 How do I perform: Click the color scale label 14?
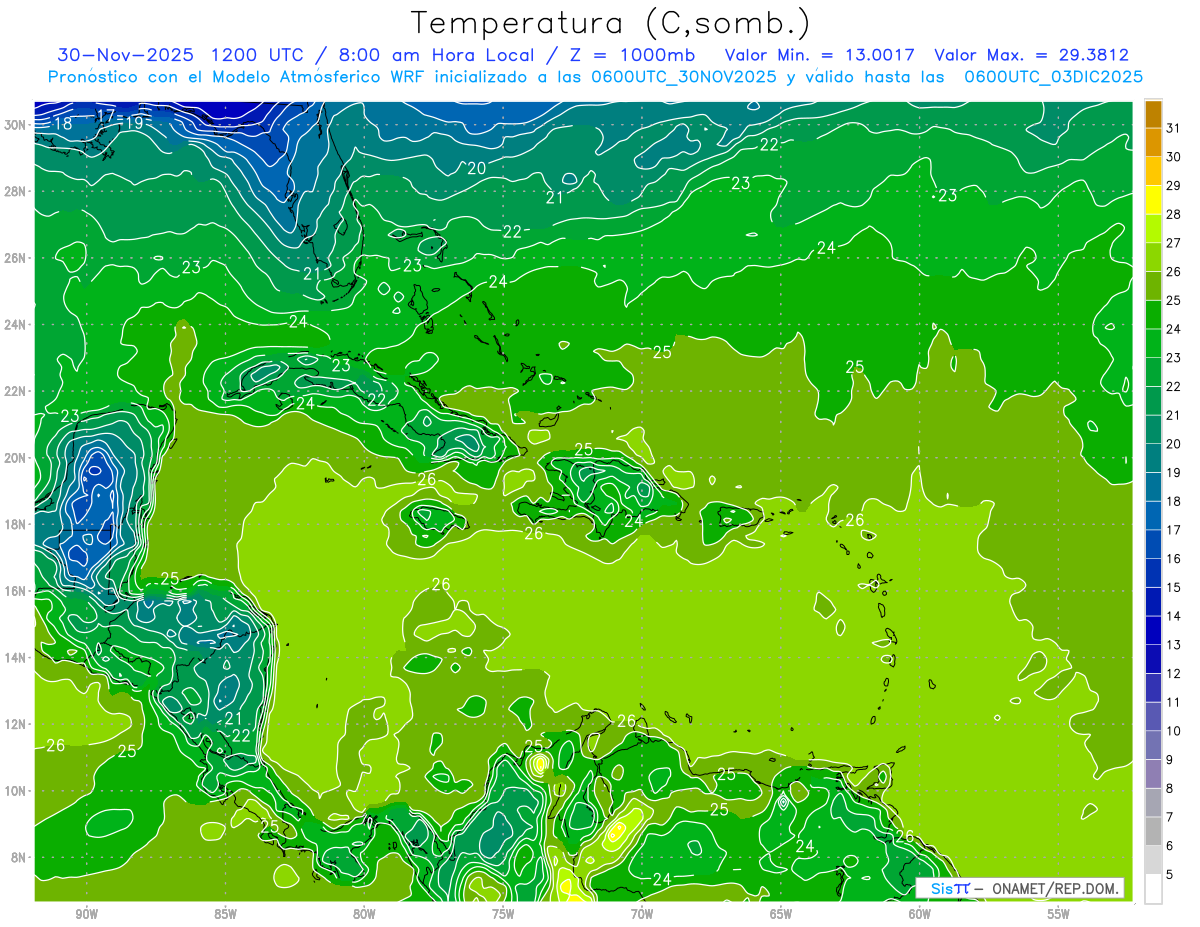1174,616
